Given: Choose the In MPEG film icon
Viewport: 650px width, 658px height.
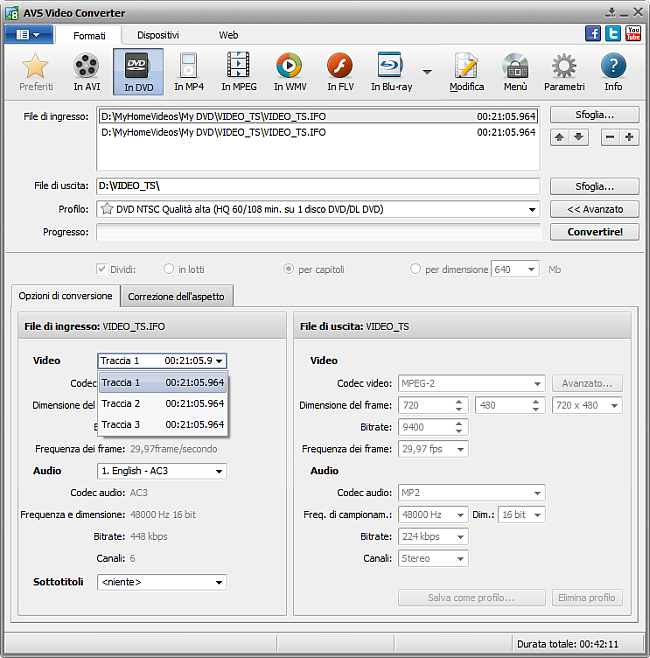Looking at the screenshot, I should click(239, 72).
